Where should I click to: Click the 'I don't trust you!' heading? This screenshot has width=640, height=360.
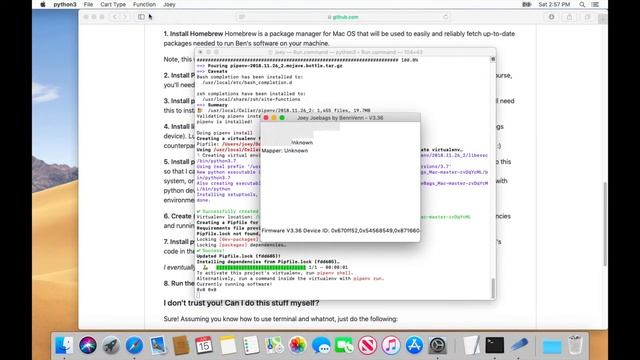coord(241,303)
